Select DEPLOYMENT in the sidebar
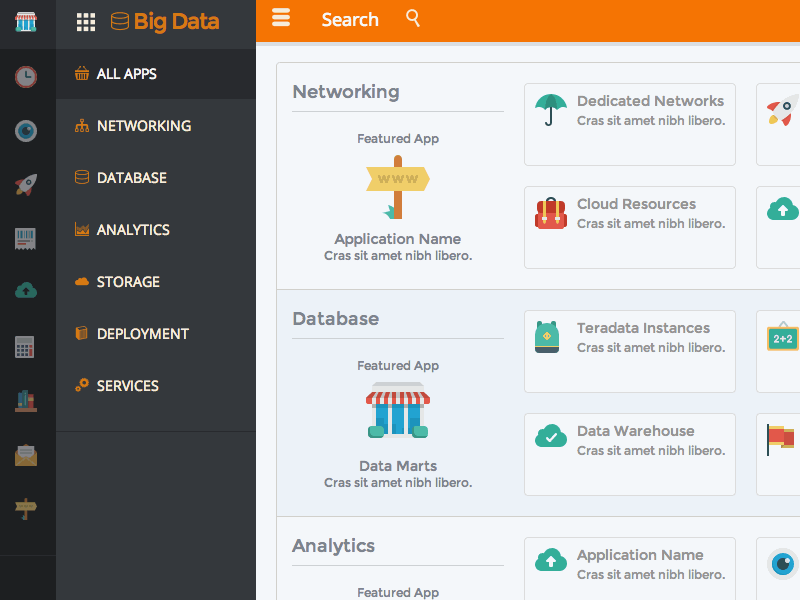800x600 pixels. [x=142, y=334]
